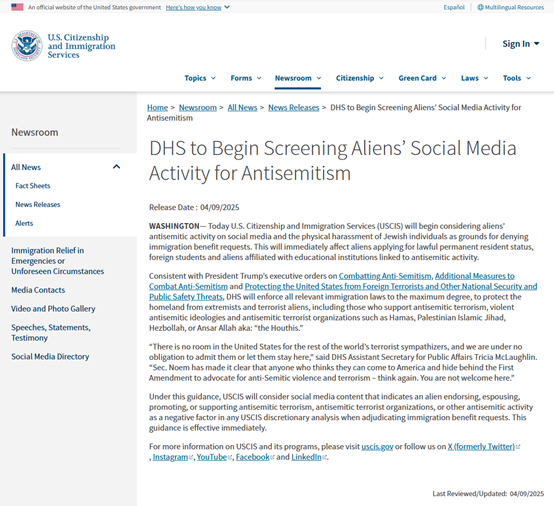Click external-link icon after X (formerly Twitter)

pyautogui.click(x=518, y=447)
